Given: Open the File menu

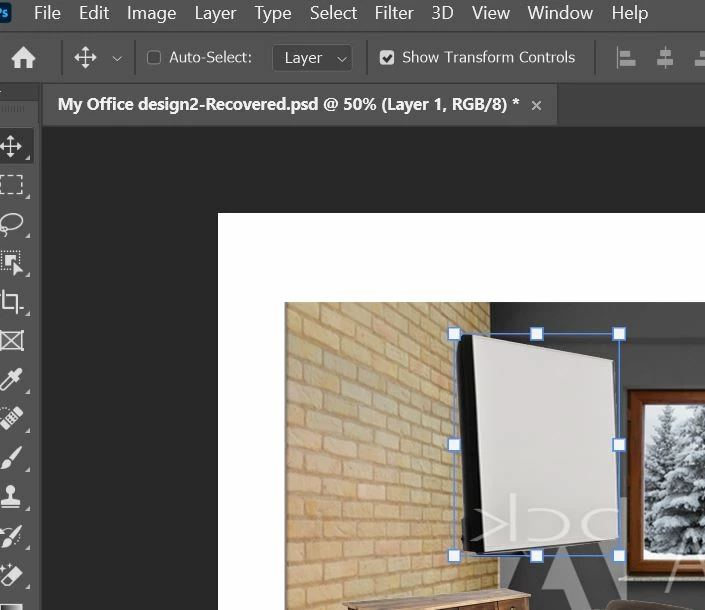Looking at the screenshot, I should click(47, 13).
